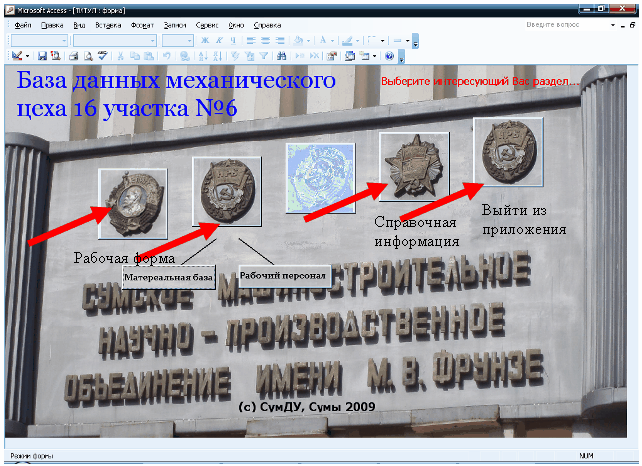Click the View mode icon on the toolbar
Screen dimensions: 642x466
17,56
